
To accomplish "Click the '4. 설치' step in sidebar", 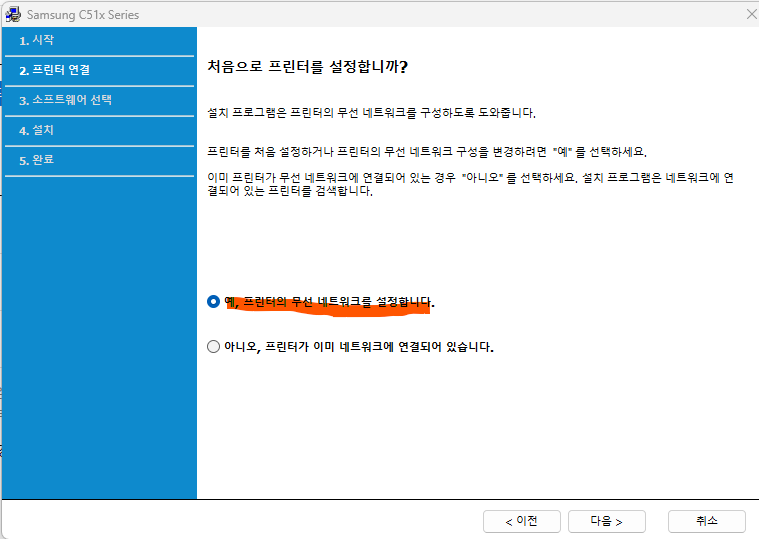I will pyautogui.click(x=36, y=130).
